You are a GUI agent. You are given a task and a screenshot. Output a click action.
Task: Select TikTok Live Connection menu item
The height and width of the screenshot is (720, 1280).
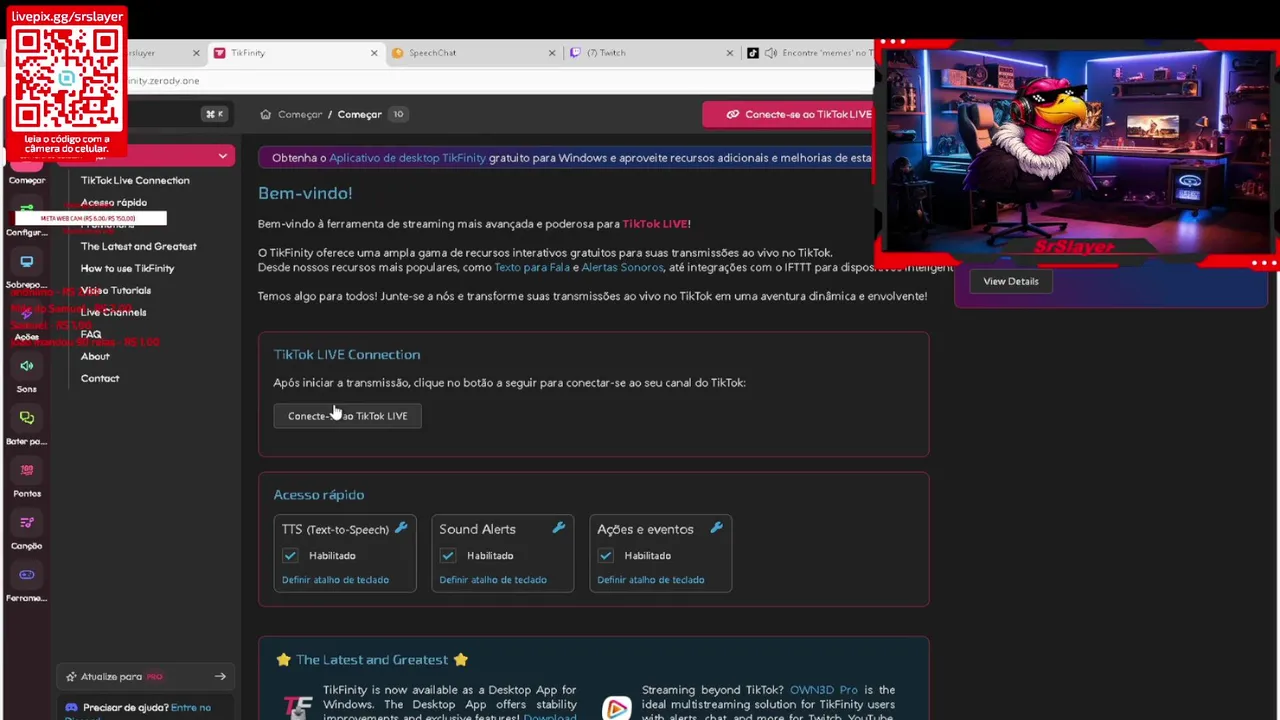pos(135,180)
